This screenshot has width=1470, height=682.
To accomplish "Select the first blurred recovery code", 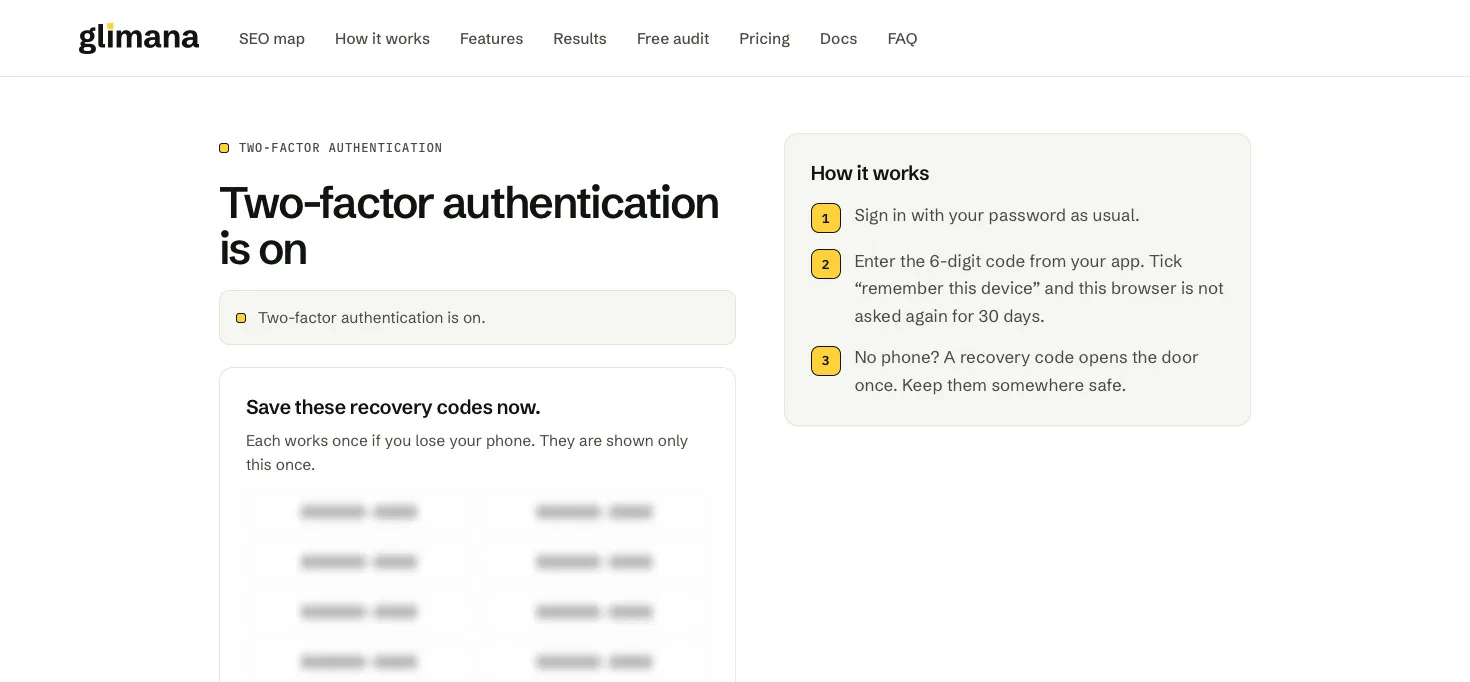I will click(x=359, y=512).
